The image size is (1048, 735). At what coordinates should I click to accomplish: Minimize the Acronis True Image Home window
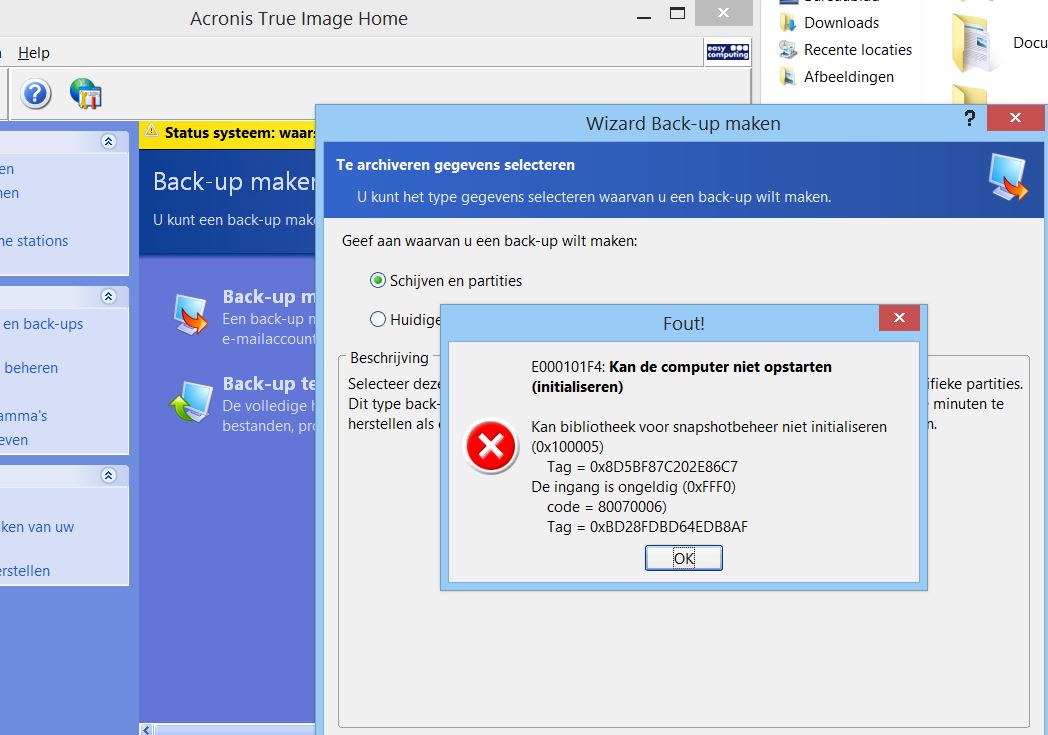tap(644, 15)
